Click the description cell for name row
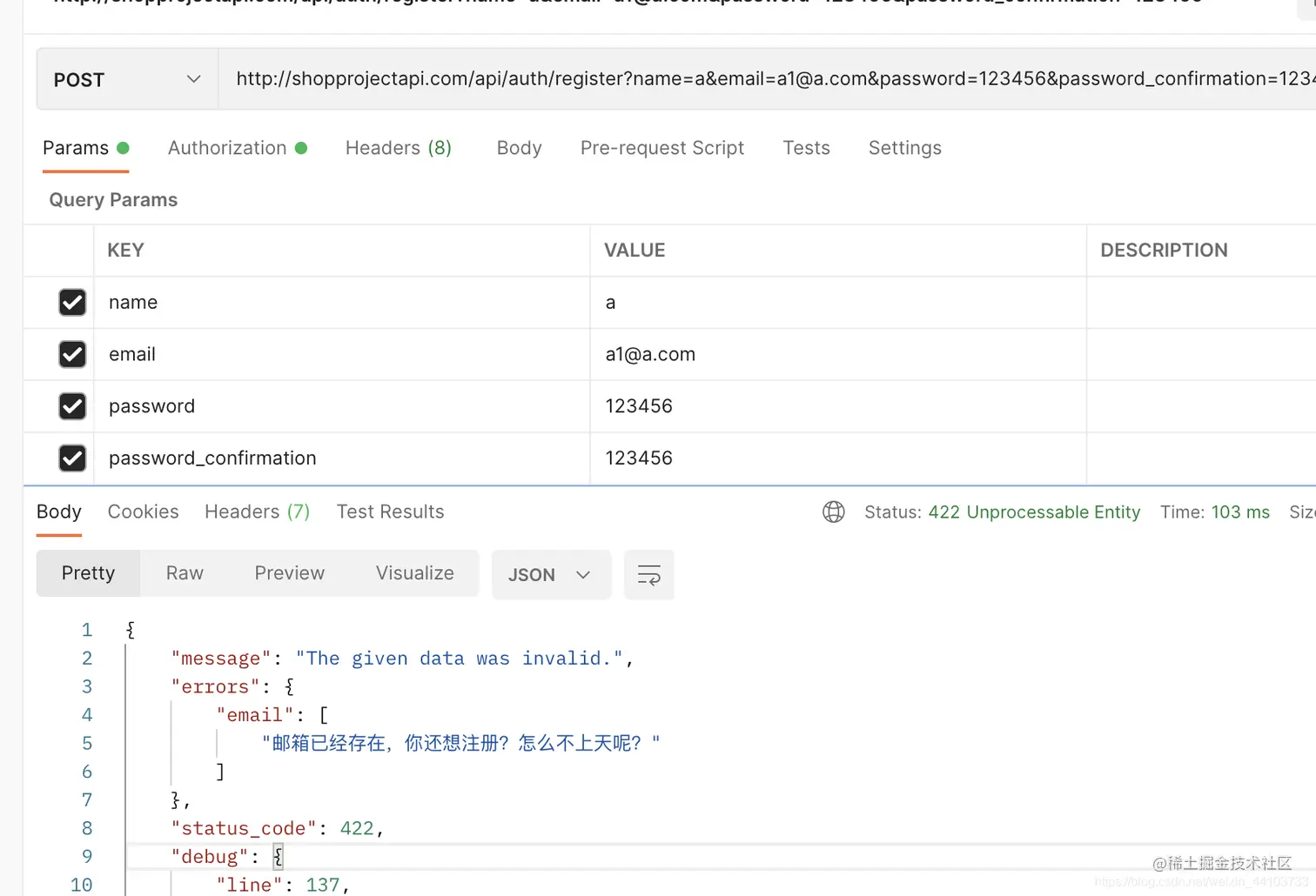Viewport: 1316px width, 896px height. tap(1201, 303)
